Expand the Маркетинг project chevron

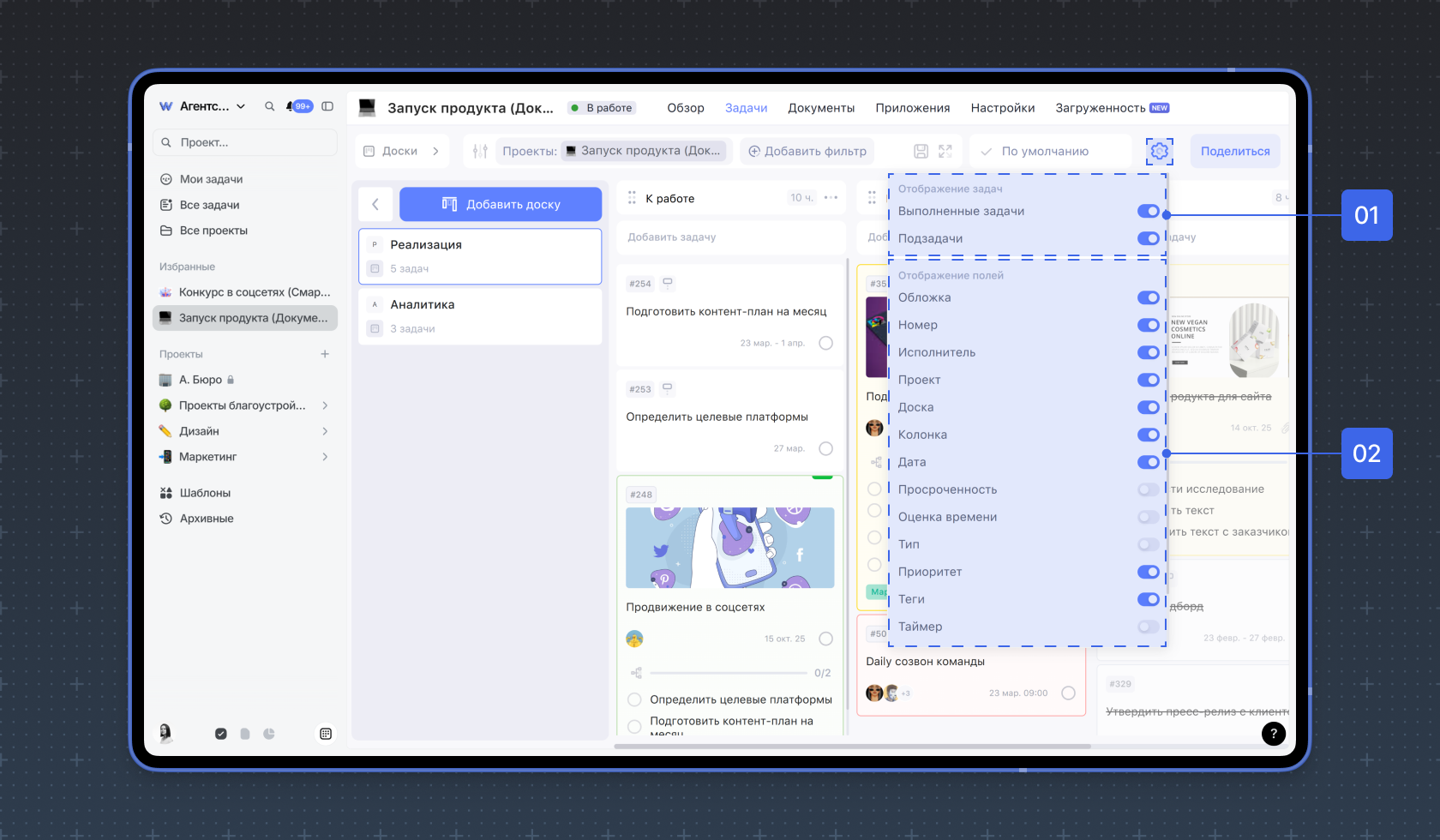[x=325, y=457]
